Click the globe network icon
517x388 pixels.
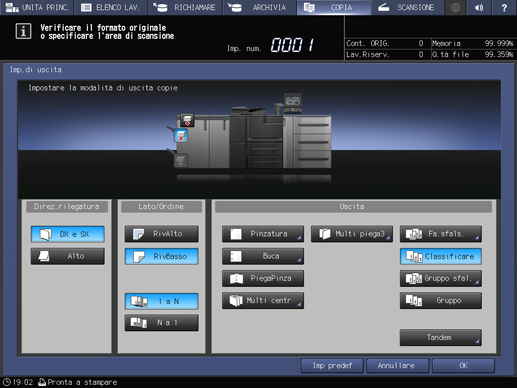tap(455, 7)
